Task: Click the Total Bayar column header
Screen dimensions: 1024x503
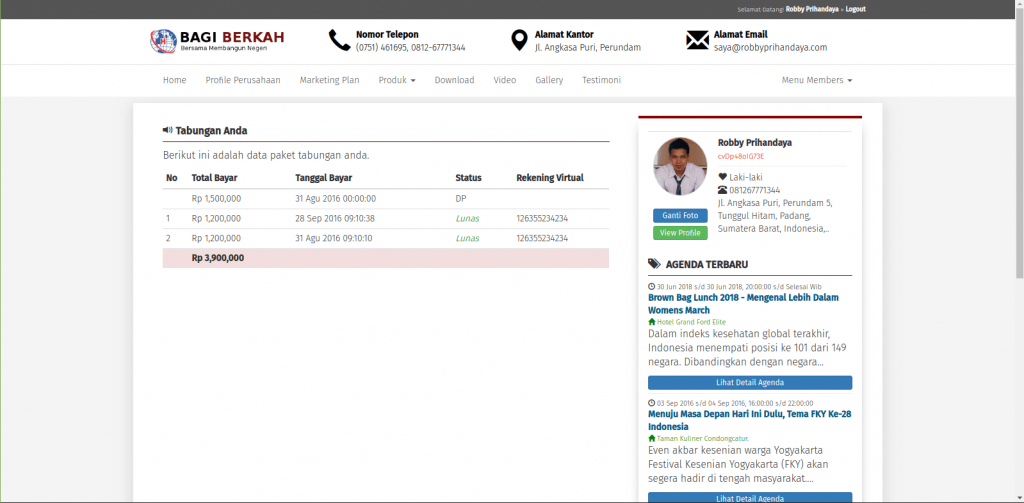Action: click(x=214, y=178)
